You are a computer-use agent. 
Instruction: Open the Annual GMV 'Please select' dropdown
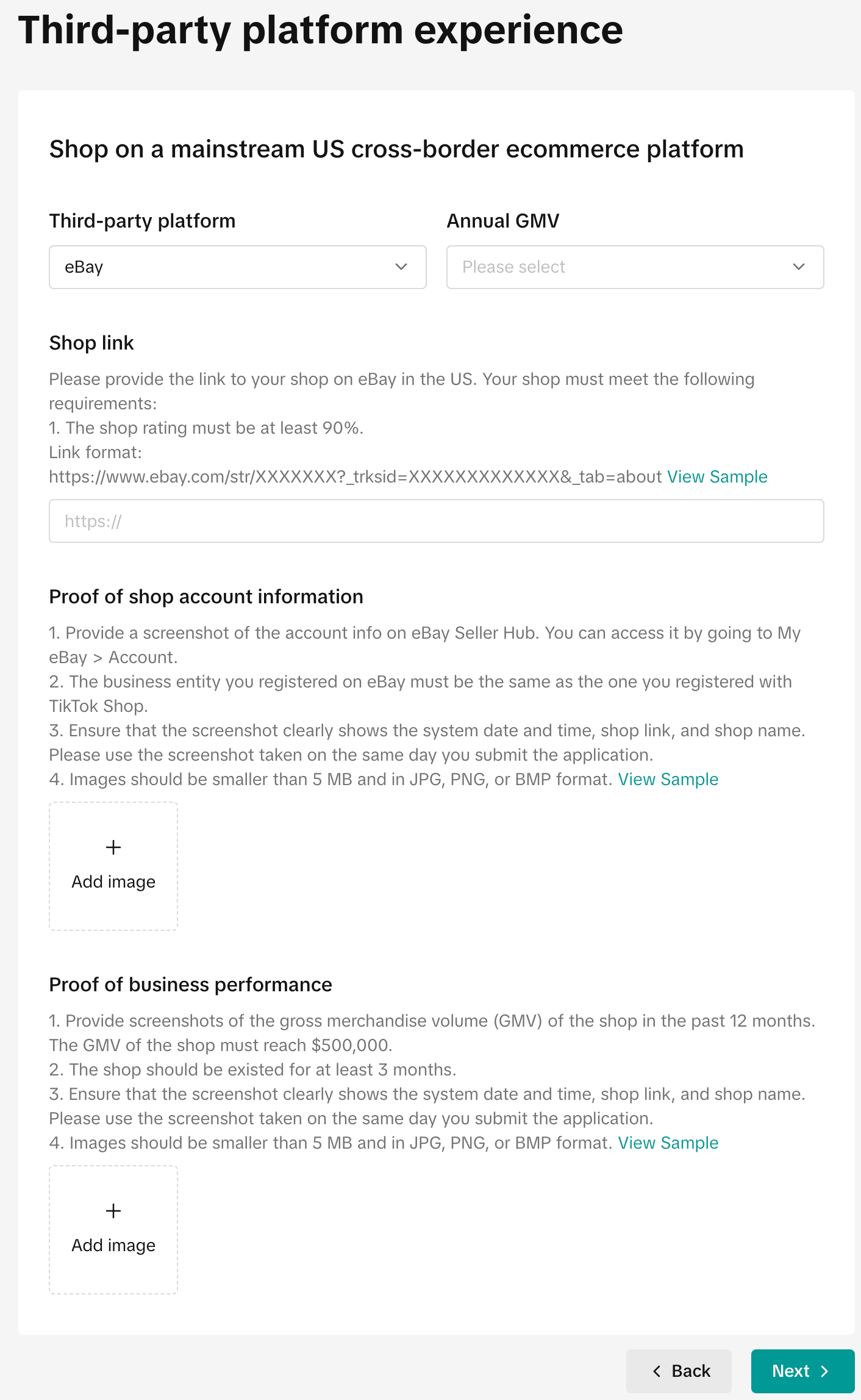click(635, 267)
